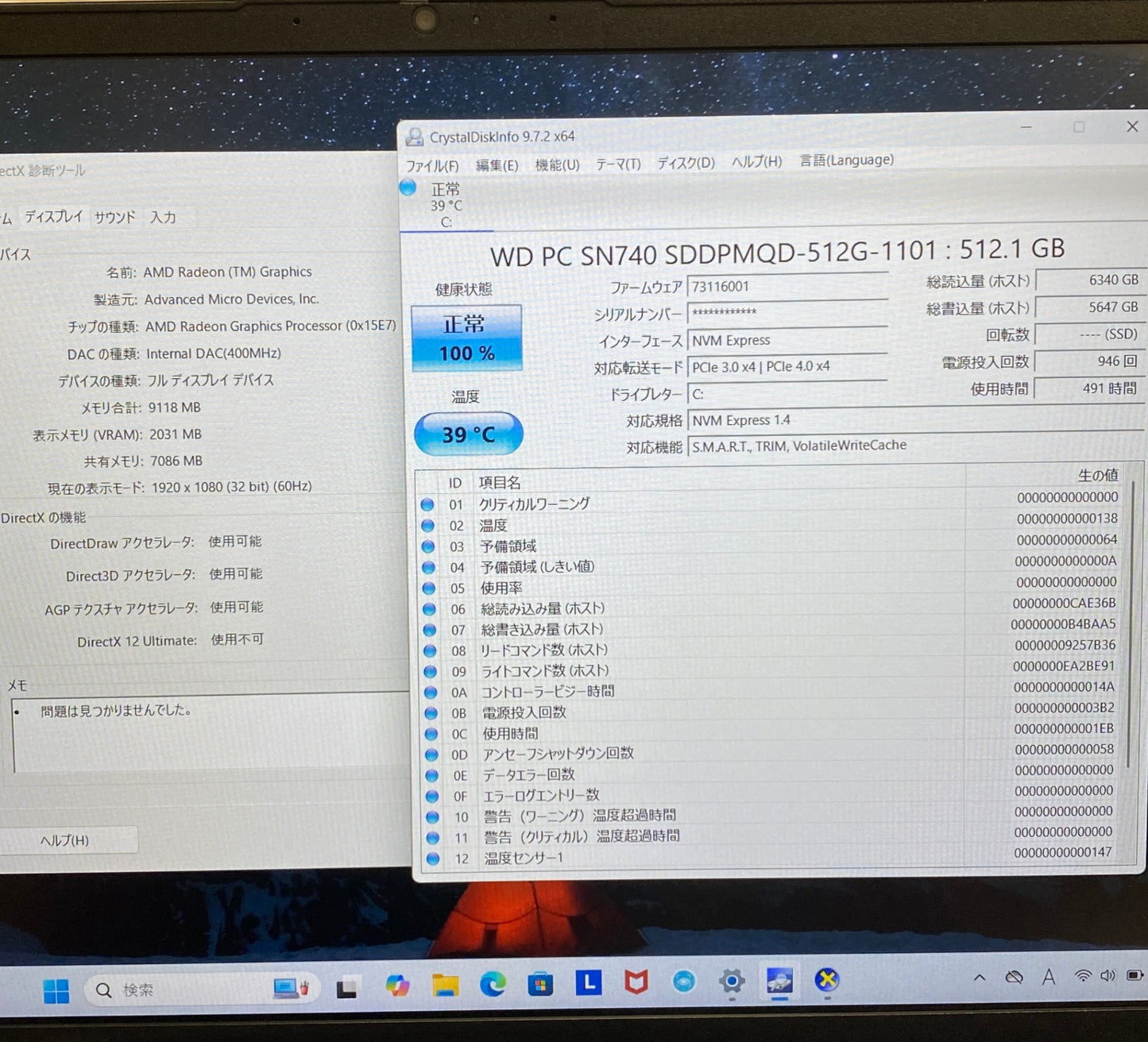Launch Microsoft Edge from the taskbar

point(493,984)
